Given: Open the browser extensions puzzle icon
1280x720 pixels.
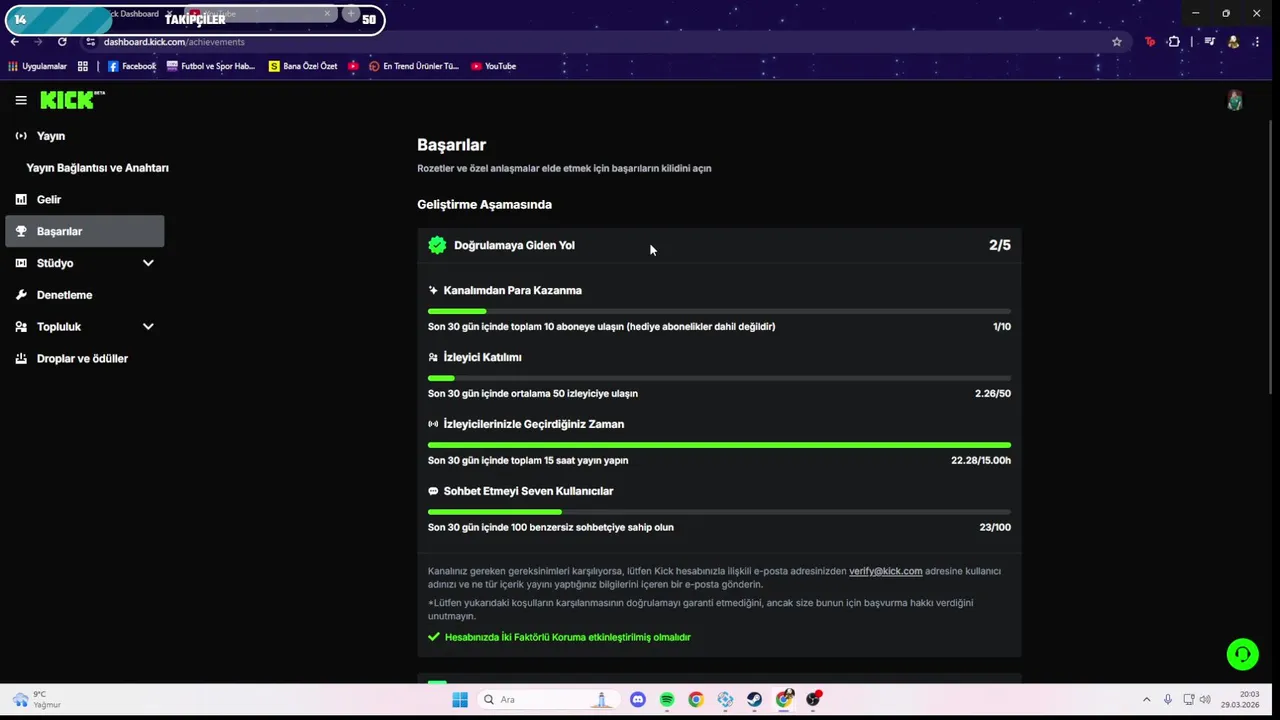Looking at the screenshot, I should 1174,42.
